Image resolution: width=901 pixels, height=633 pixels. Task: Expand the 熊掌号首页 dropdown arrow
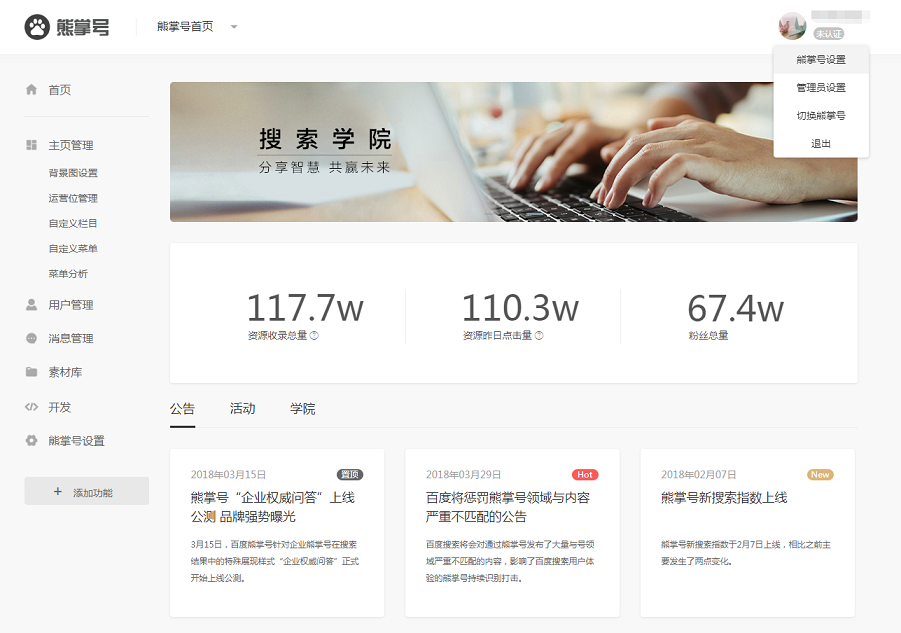[x=234, y=26]
